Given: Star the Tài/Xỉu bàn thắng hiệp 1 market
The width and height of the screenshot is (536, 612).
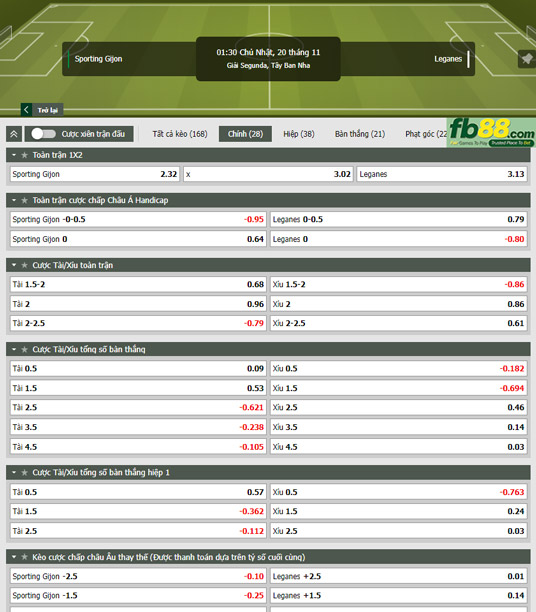Looking at the screenshot, I should tap(25, 473).
